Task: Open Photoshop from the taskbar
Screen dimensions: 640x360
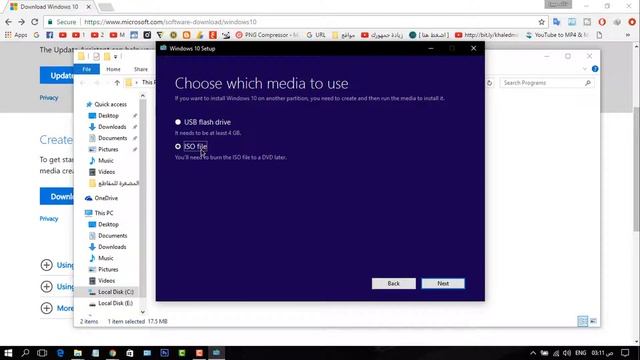Action: pyautogui.click(x=164, y=353)
